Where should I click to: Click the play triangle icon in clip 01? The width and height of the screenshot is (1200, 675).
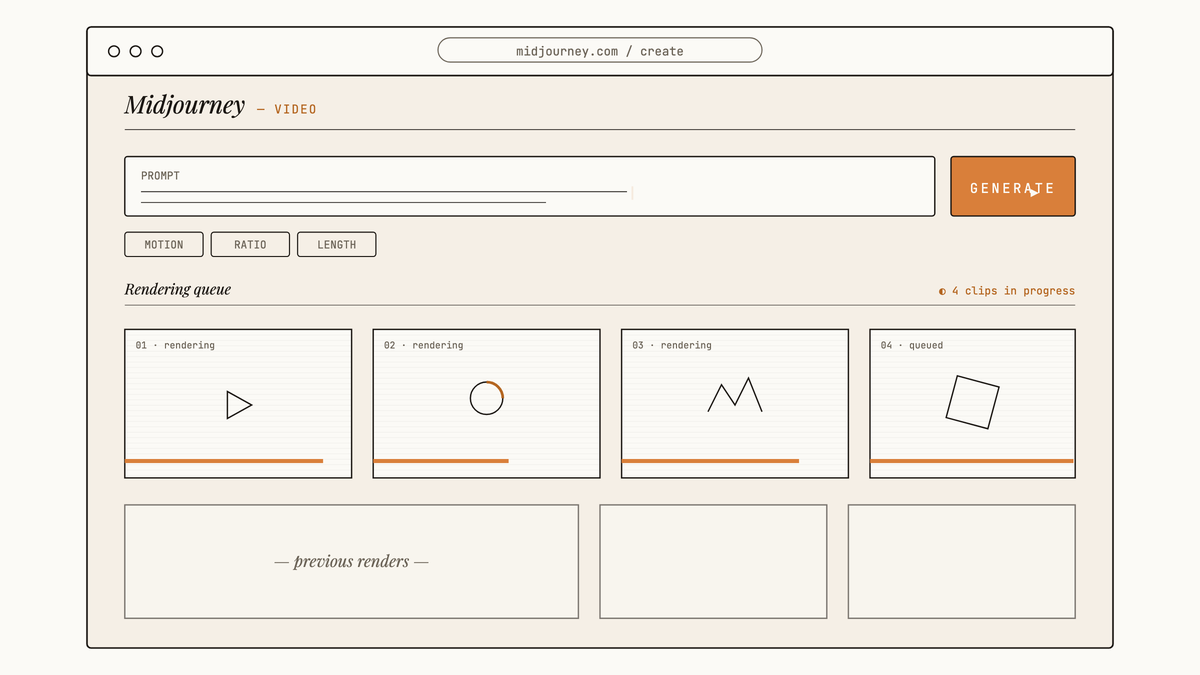(239, 405)
